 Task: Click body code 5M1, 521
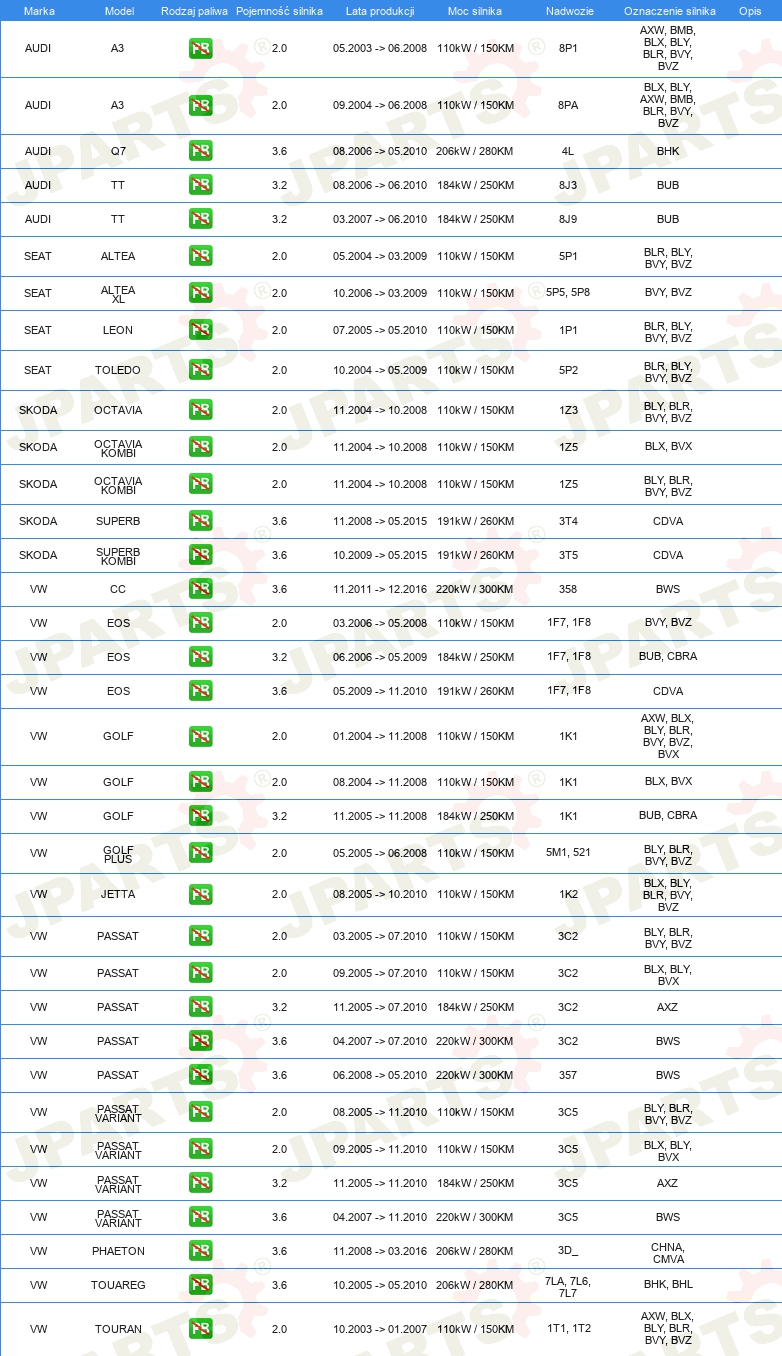pyautogui.click(x=568, y=853)
